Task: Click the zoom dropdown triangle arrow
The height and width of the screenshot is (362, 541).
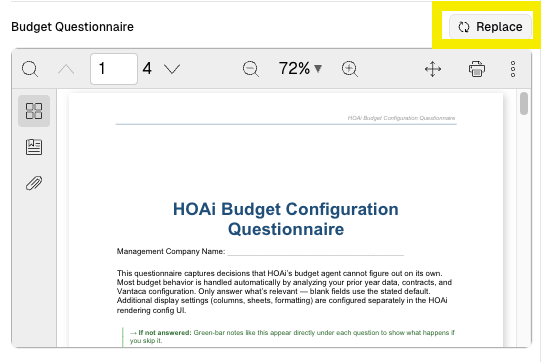Action: (x=318, y=69)
